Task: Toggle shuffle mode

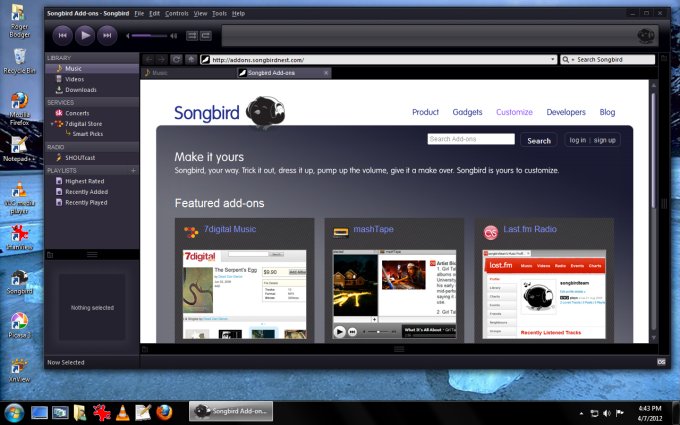Action: [x=192, y=36]
